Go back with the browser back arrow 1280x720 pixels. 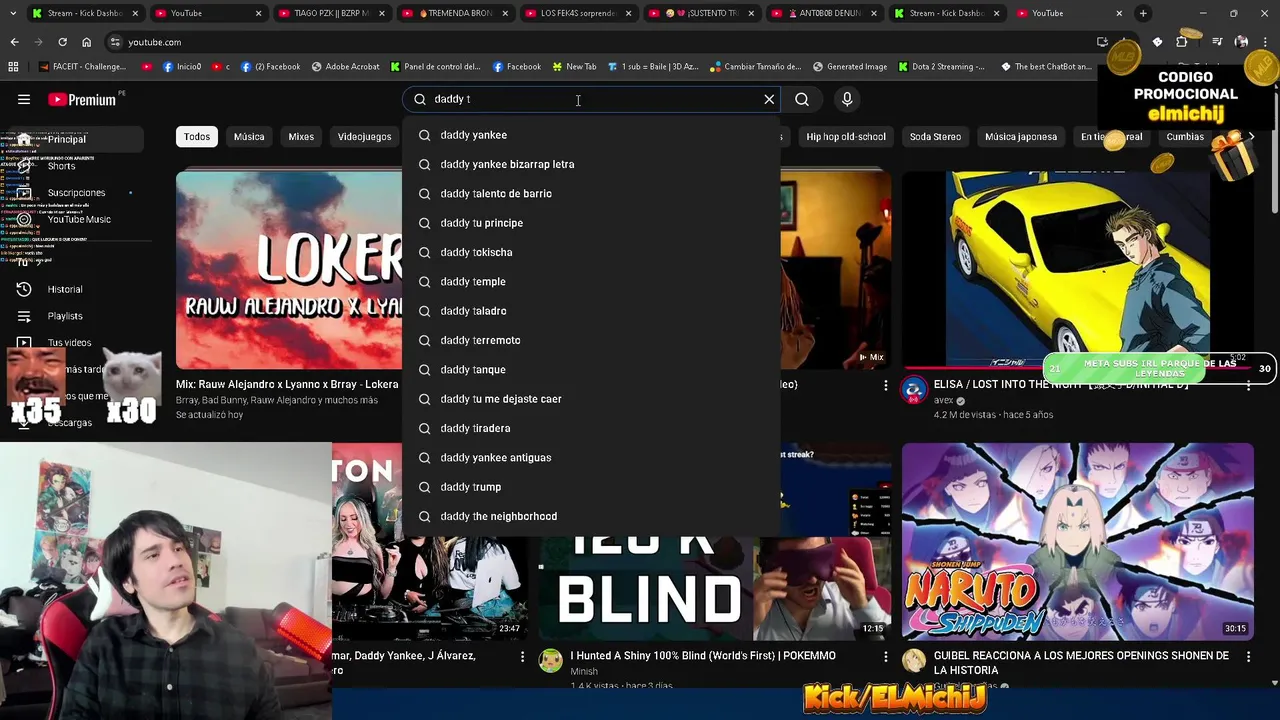(x=14, y=42)
